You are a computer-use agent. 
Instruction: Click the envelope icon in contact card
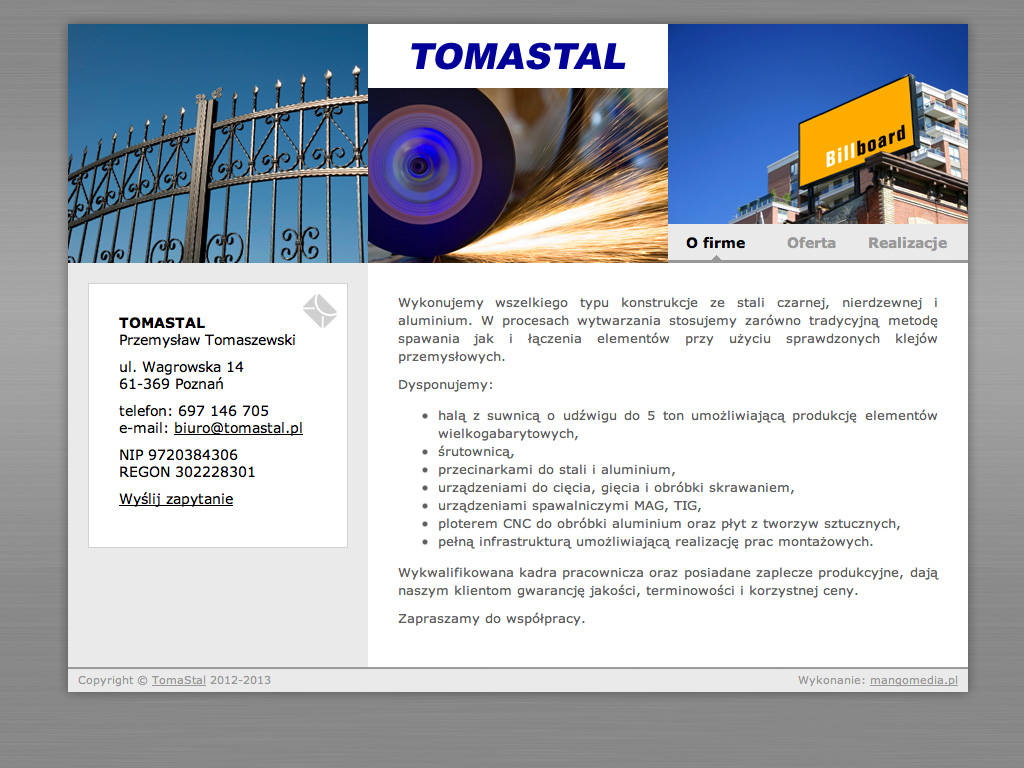pos(320,310)
